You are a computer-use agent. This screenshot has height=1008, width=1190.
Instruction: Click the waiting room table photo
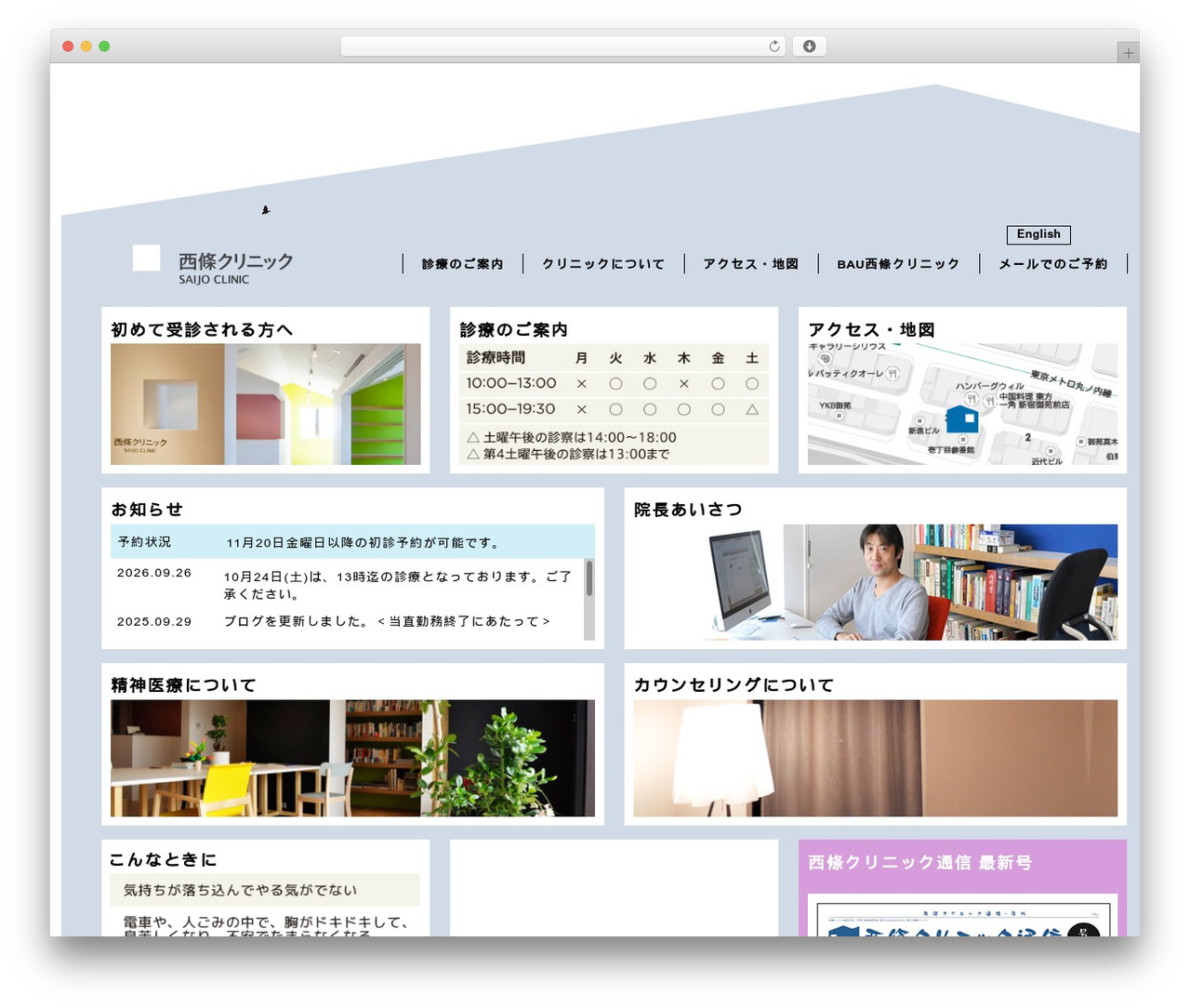coord(352,759)
